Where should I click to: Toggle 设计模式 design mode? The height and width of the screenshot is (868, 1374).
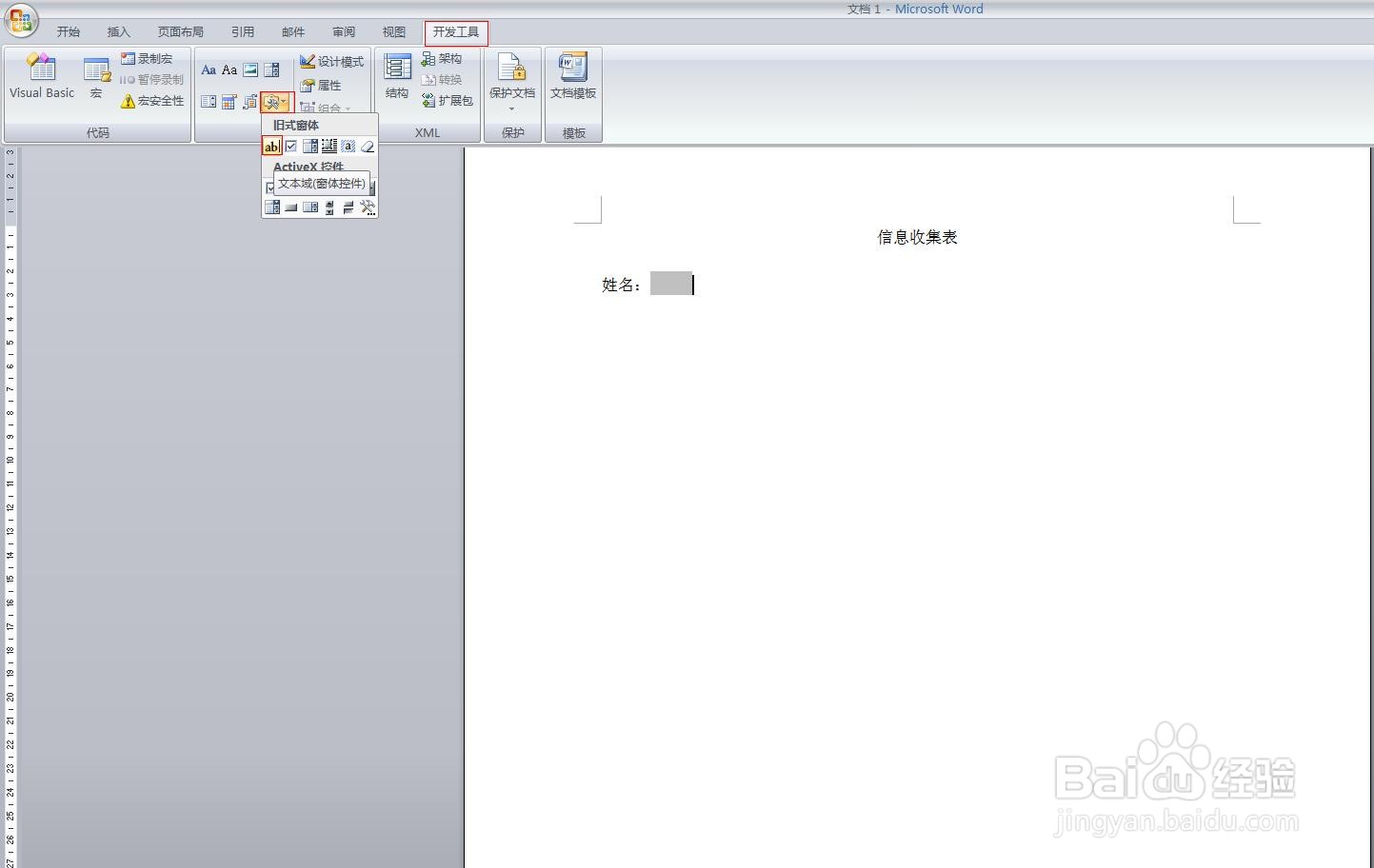(331, 62)
